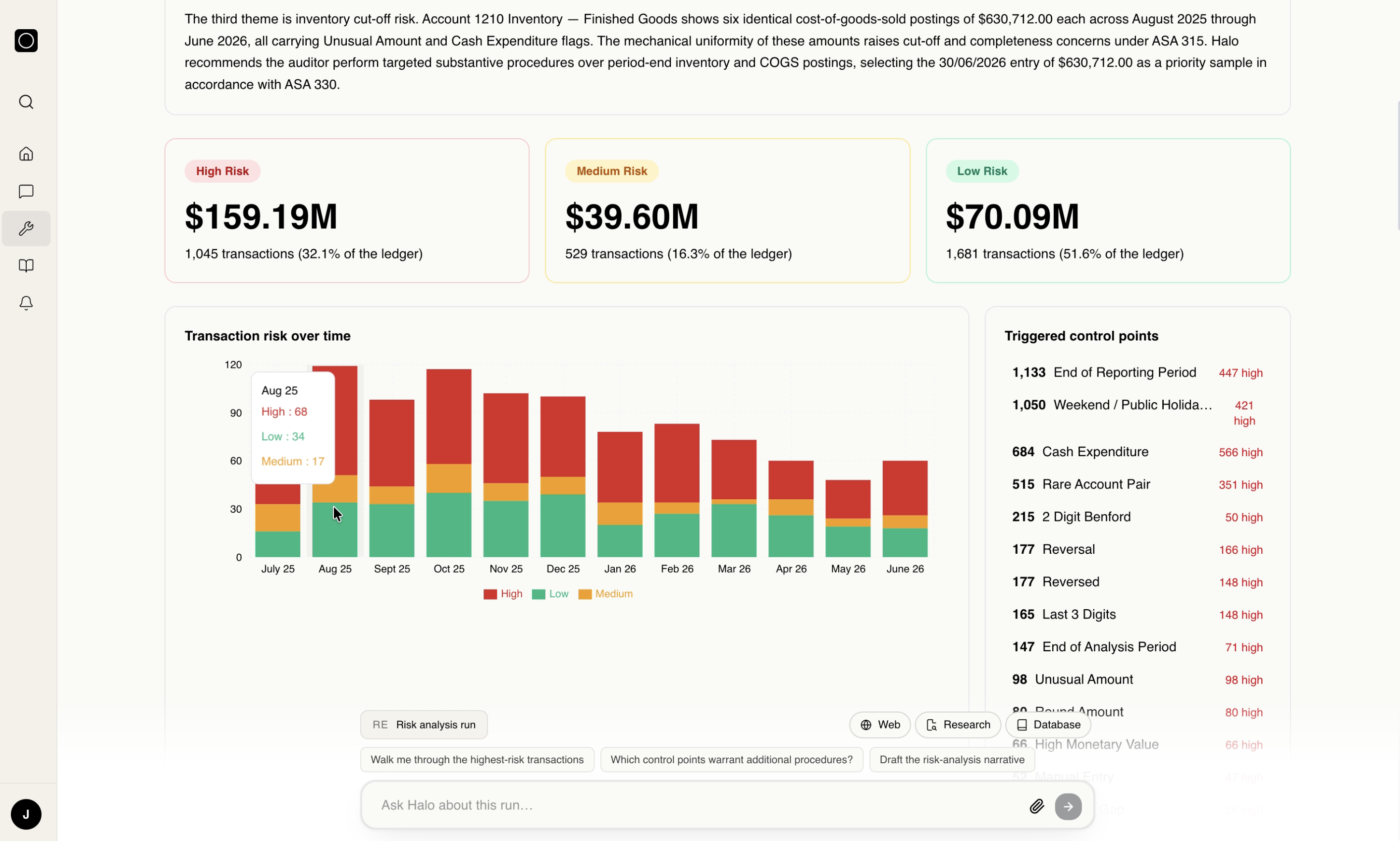Click the Risk analysis run context chip
This screenshot has height=841, width=1400.
click(x=424, y=725)
